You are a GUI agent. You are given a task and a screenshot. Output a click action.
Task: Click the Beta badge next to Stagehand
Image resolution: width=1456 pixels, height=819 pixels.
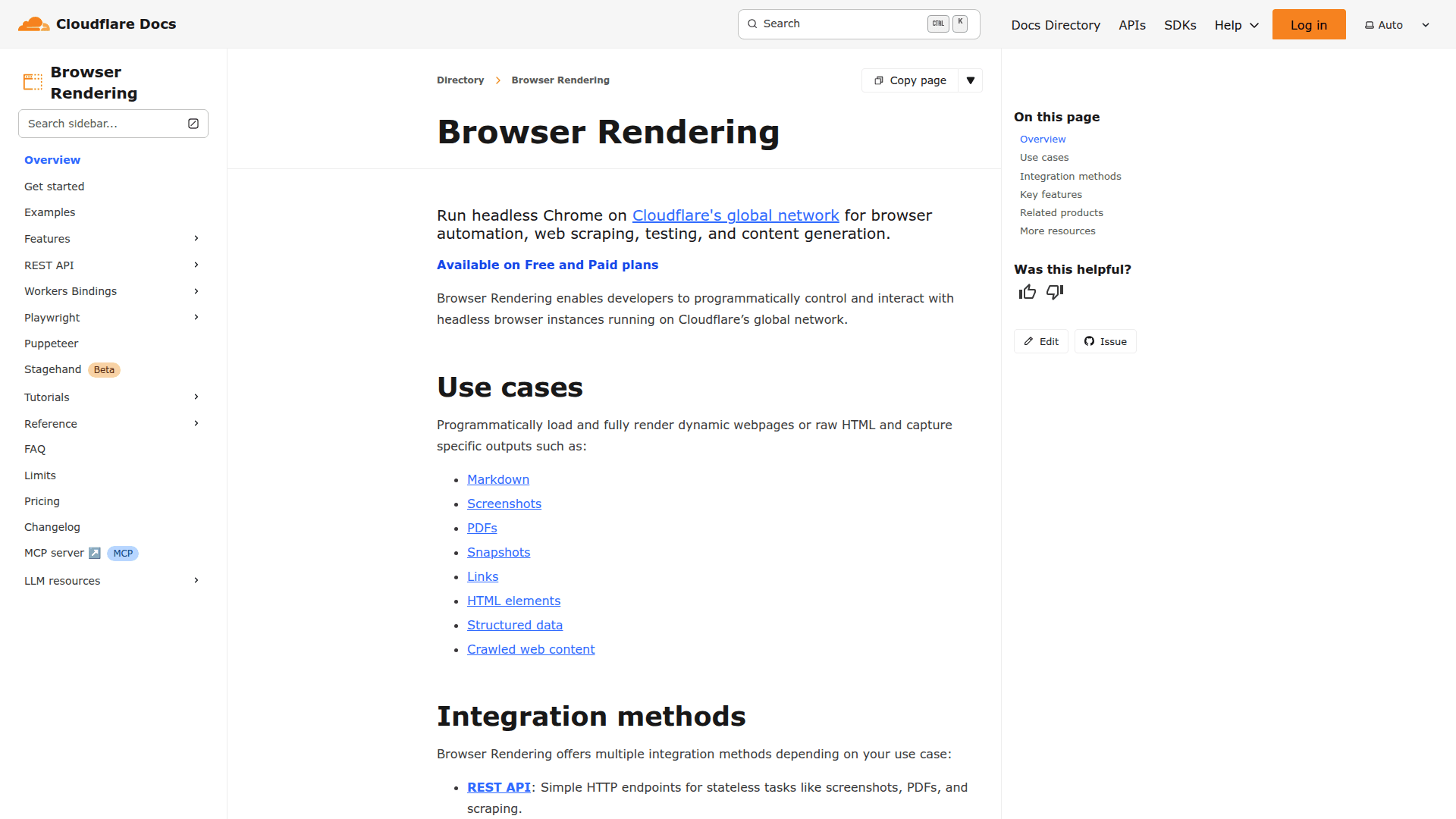tap(104, 369)
